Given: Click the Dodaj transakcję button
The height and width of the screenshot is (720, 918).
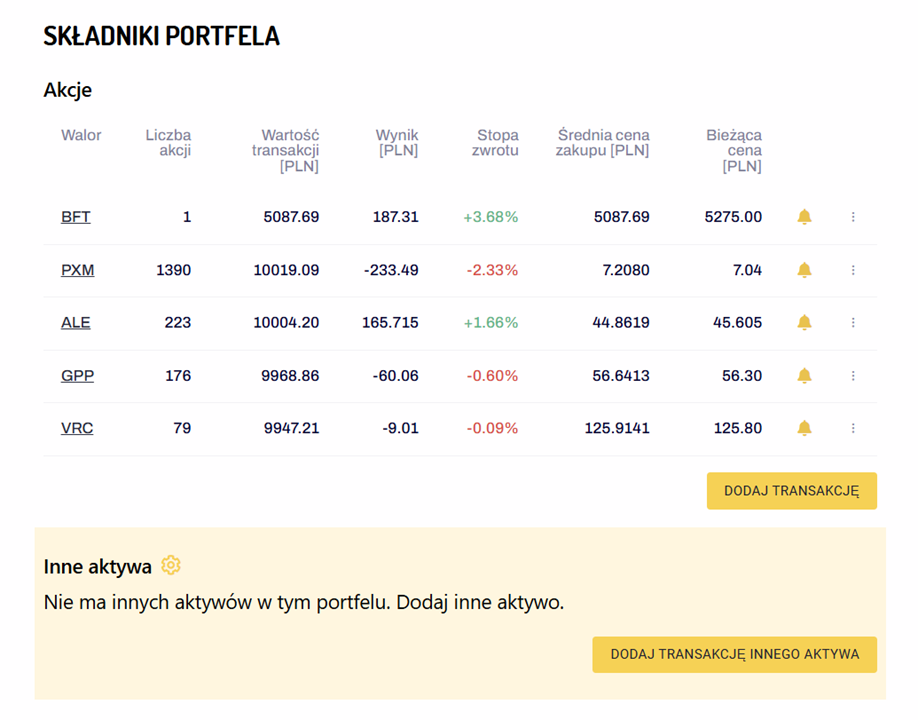Looking at the screenshot, I should tap(792, 491).
